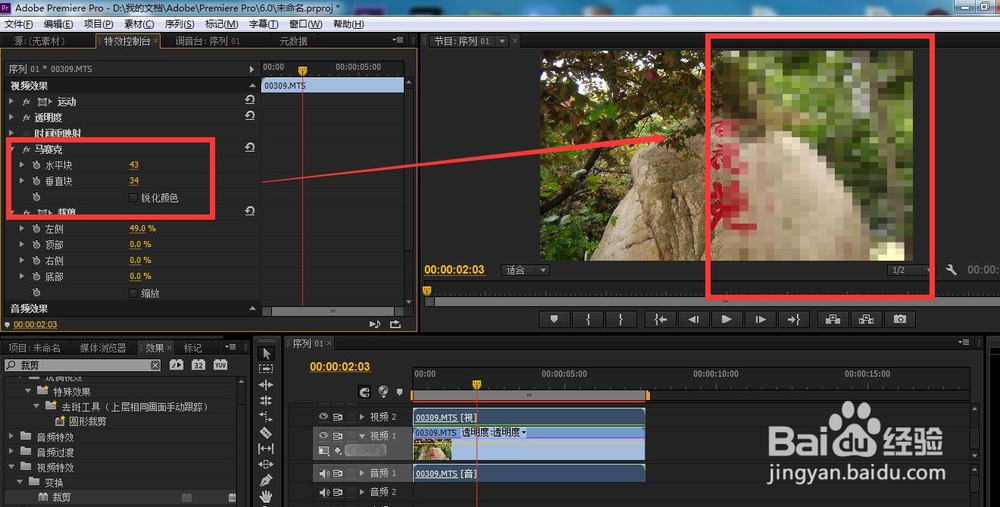
Task: Filter by Accelerated Effects icon
Action: tap(177, 365)
